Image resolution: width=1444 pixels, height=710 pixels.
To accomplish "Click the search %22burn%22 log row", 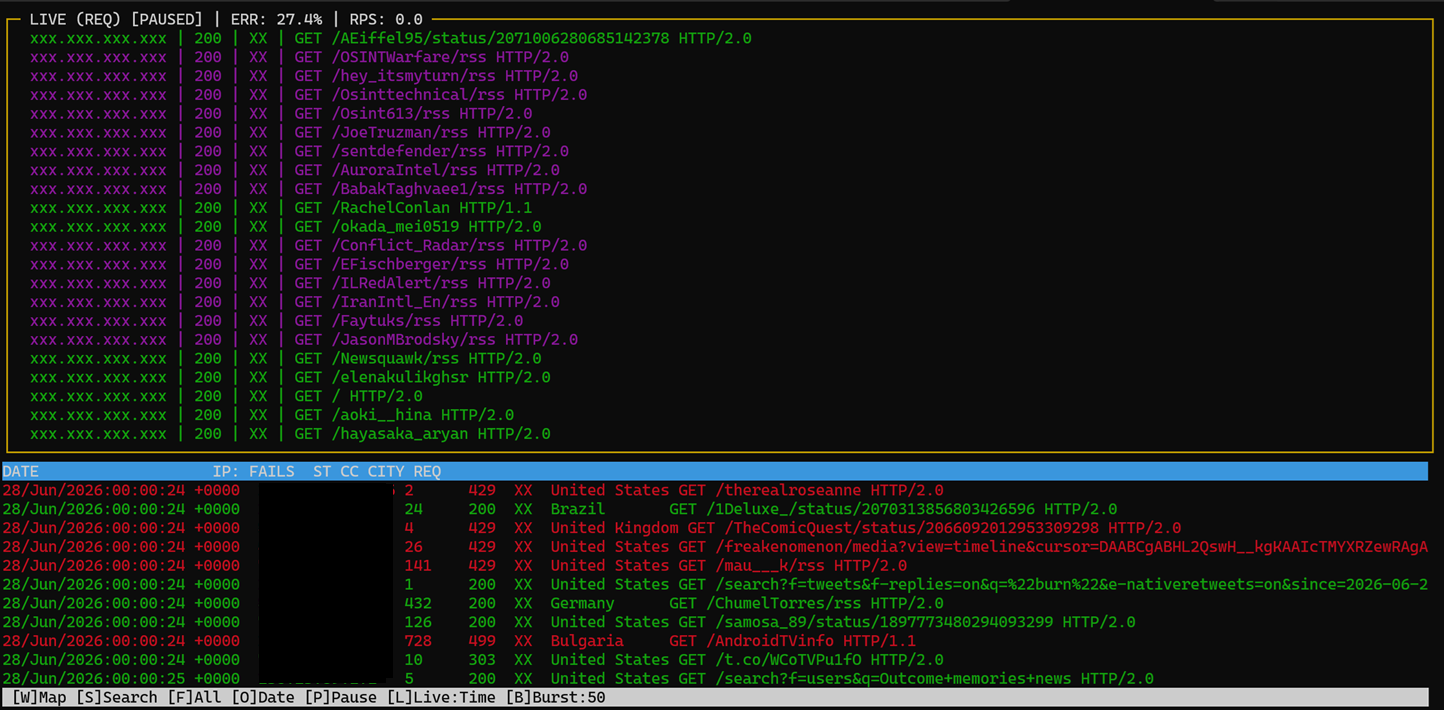I will [715, 584].
